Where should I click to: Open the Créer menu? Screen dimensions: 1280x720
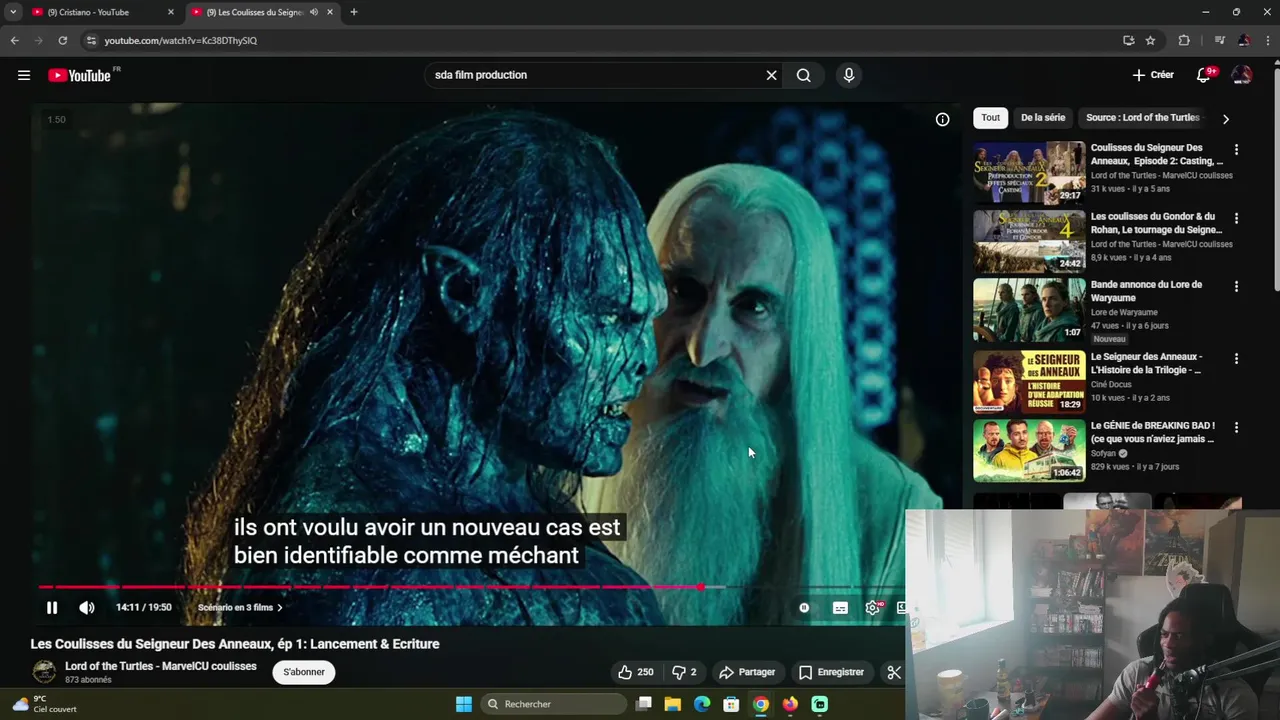click(x=1153, y=75)
